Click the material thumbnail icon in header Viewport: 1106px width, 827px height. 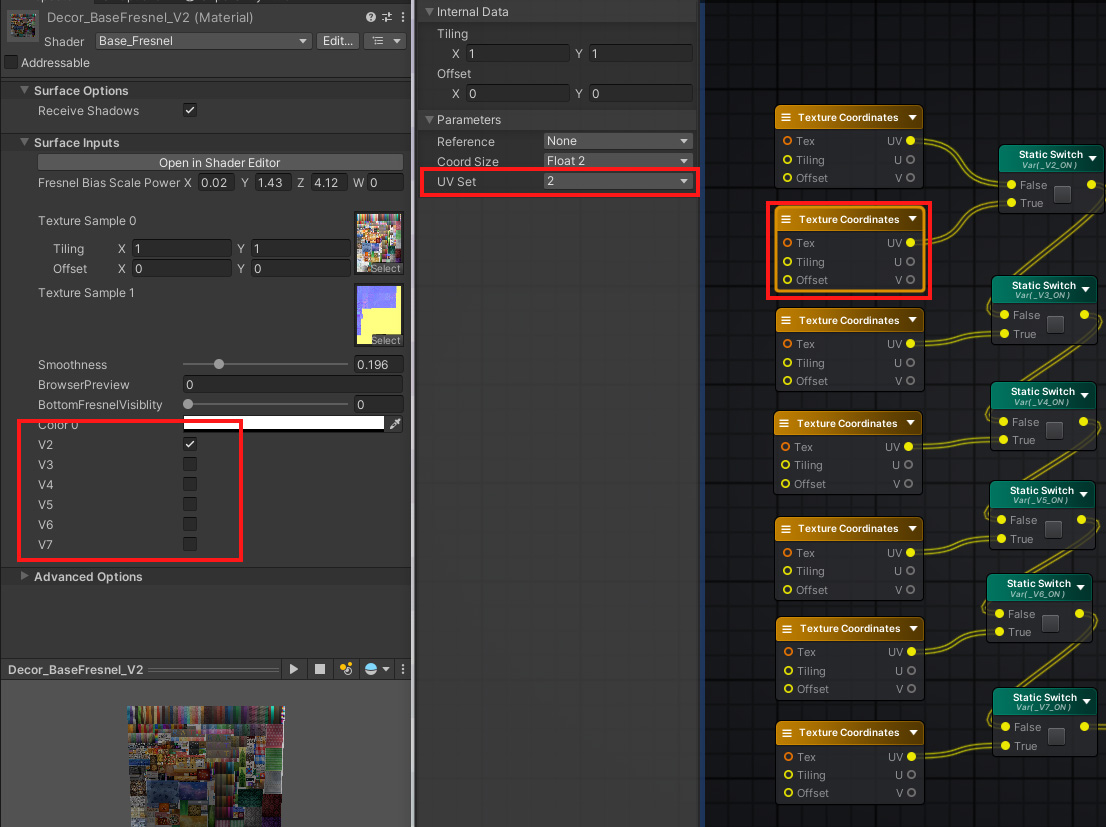(23, 25)
